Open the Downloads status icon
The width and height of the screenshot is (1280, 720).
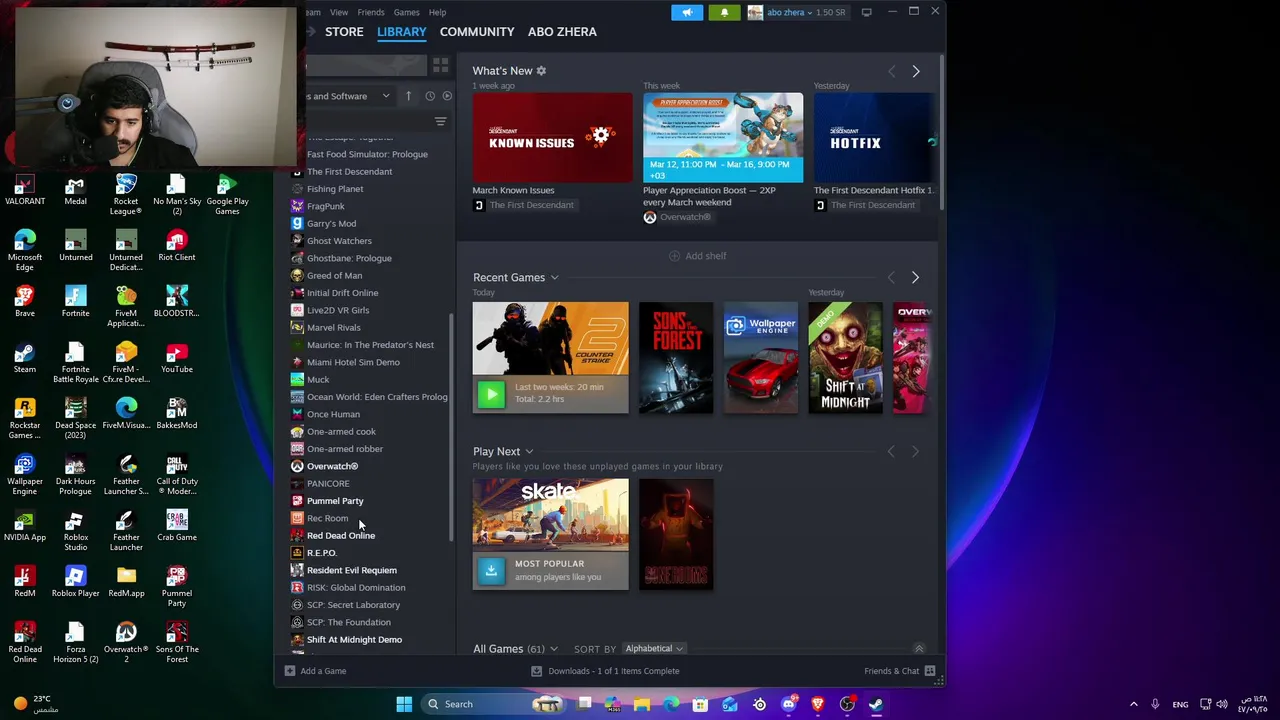536,671
